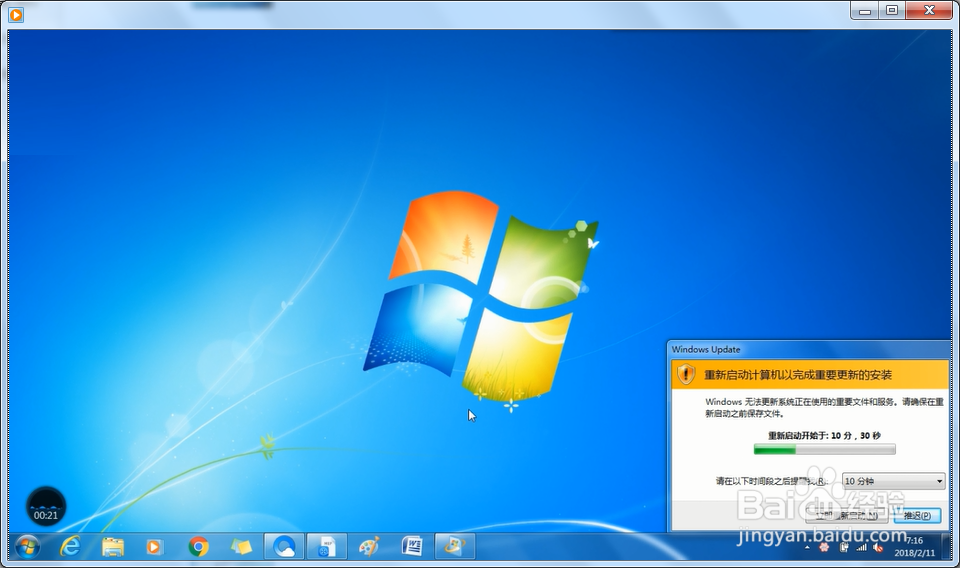Viewport: 960px width, 568px height.
Task: Click the yellow shield warning icon
Action: click(686, 374)
